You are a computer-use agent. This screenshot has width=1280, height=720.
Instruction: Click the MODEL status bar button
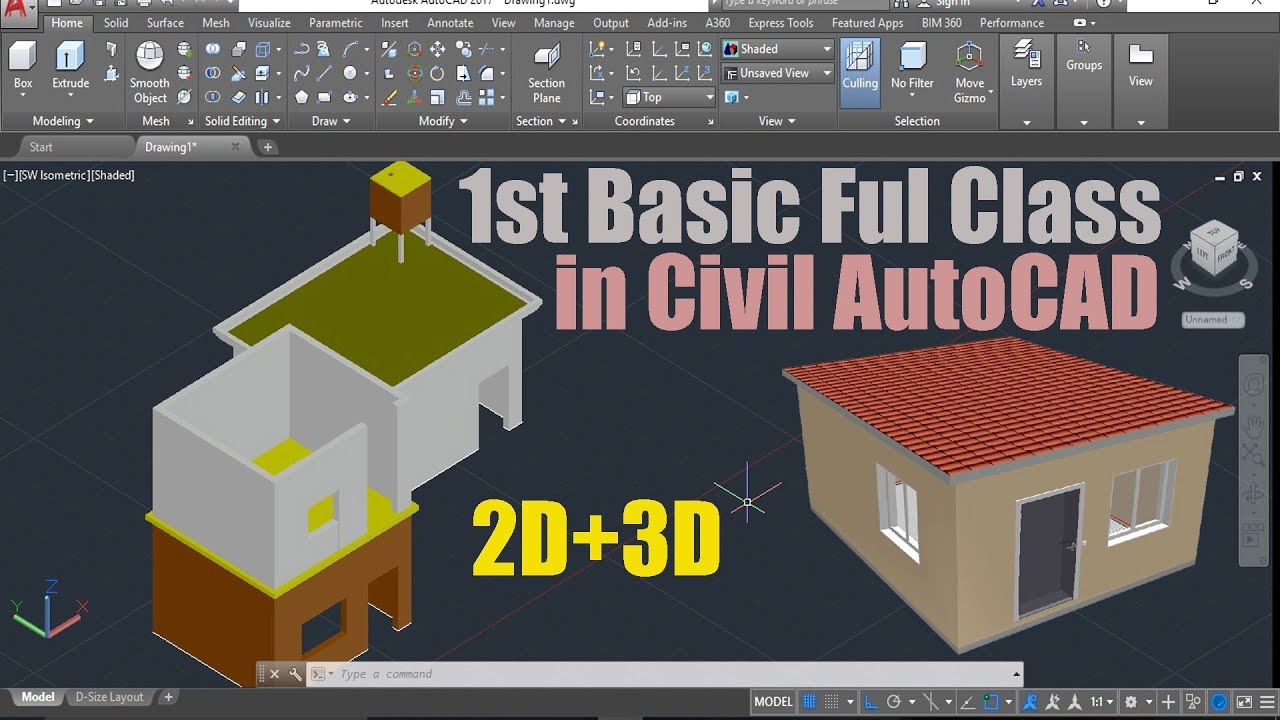773,702
